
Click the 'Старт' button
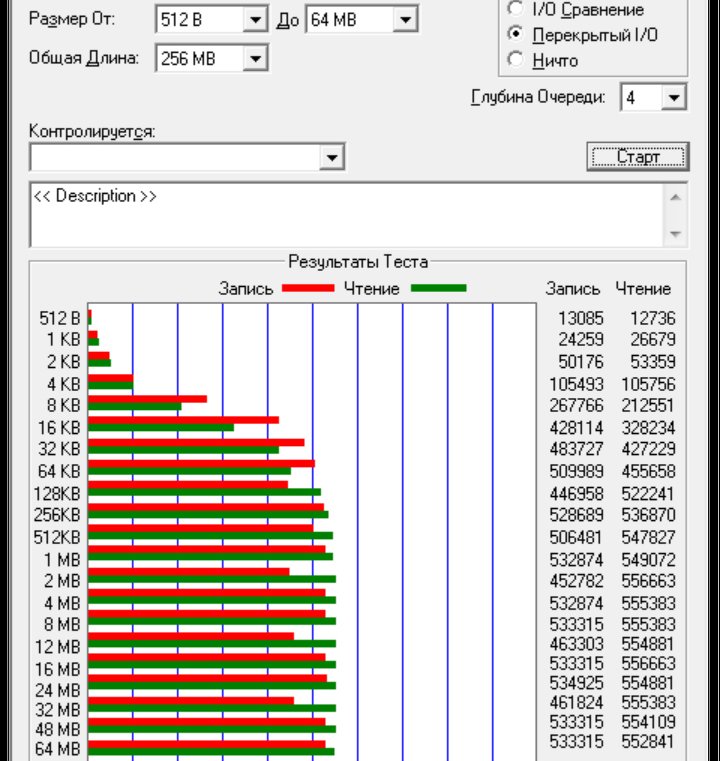pyautogui.click(x=638, y=157)
